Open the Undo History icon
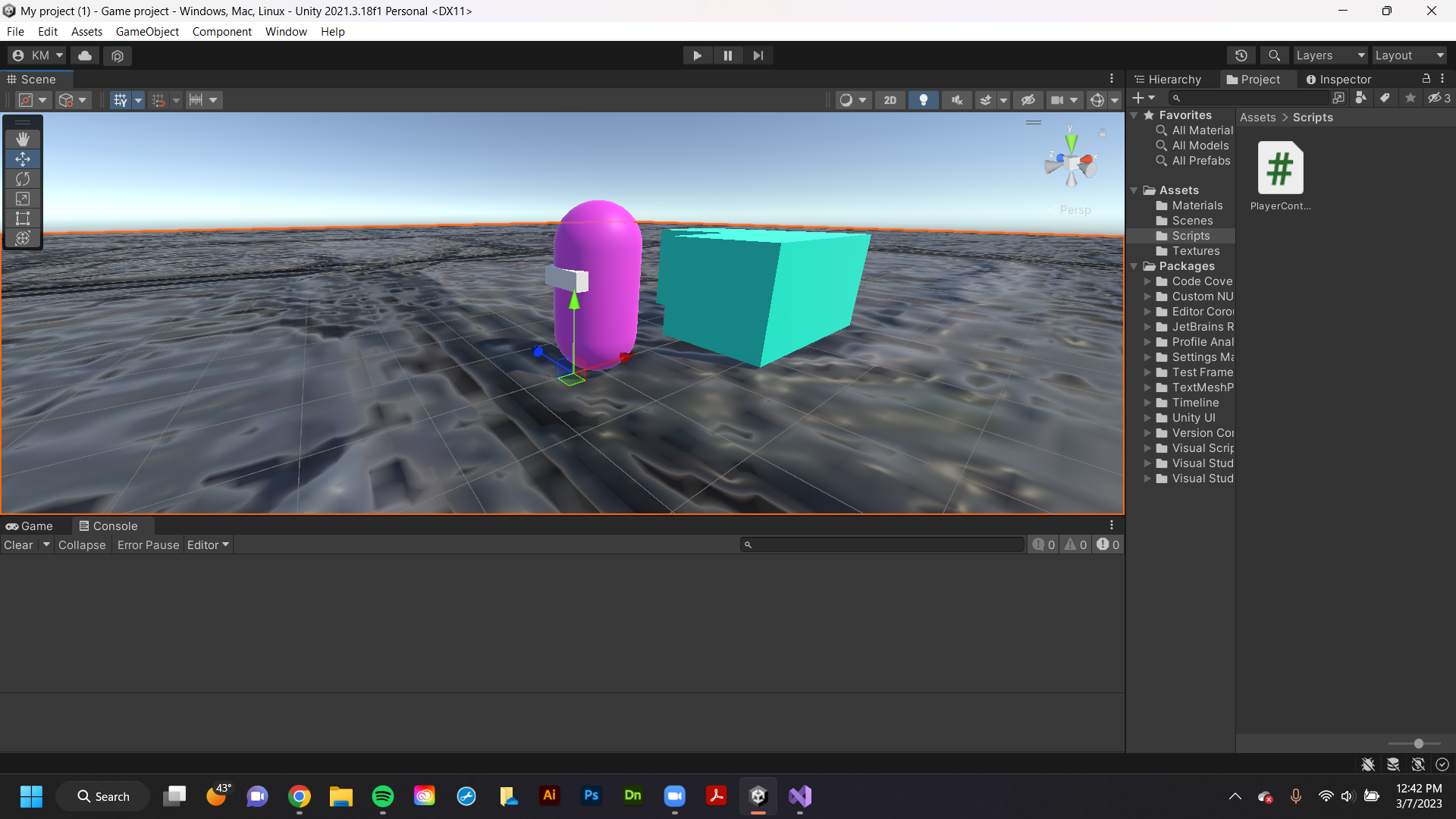The image size is (1456, 819). [1241, 55]
